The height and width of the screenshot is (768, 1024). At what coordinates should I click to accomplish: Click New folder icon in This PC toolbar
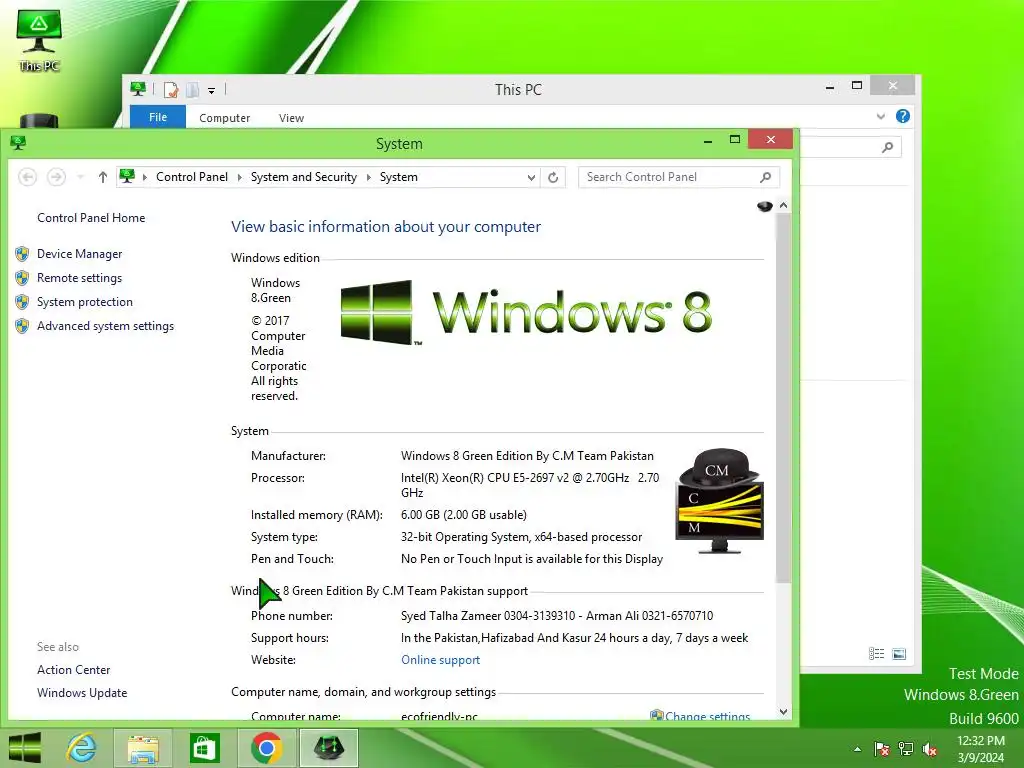[x=193, y=90]
